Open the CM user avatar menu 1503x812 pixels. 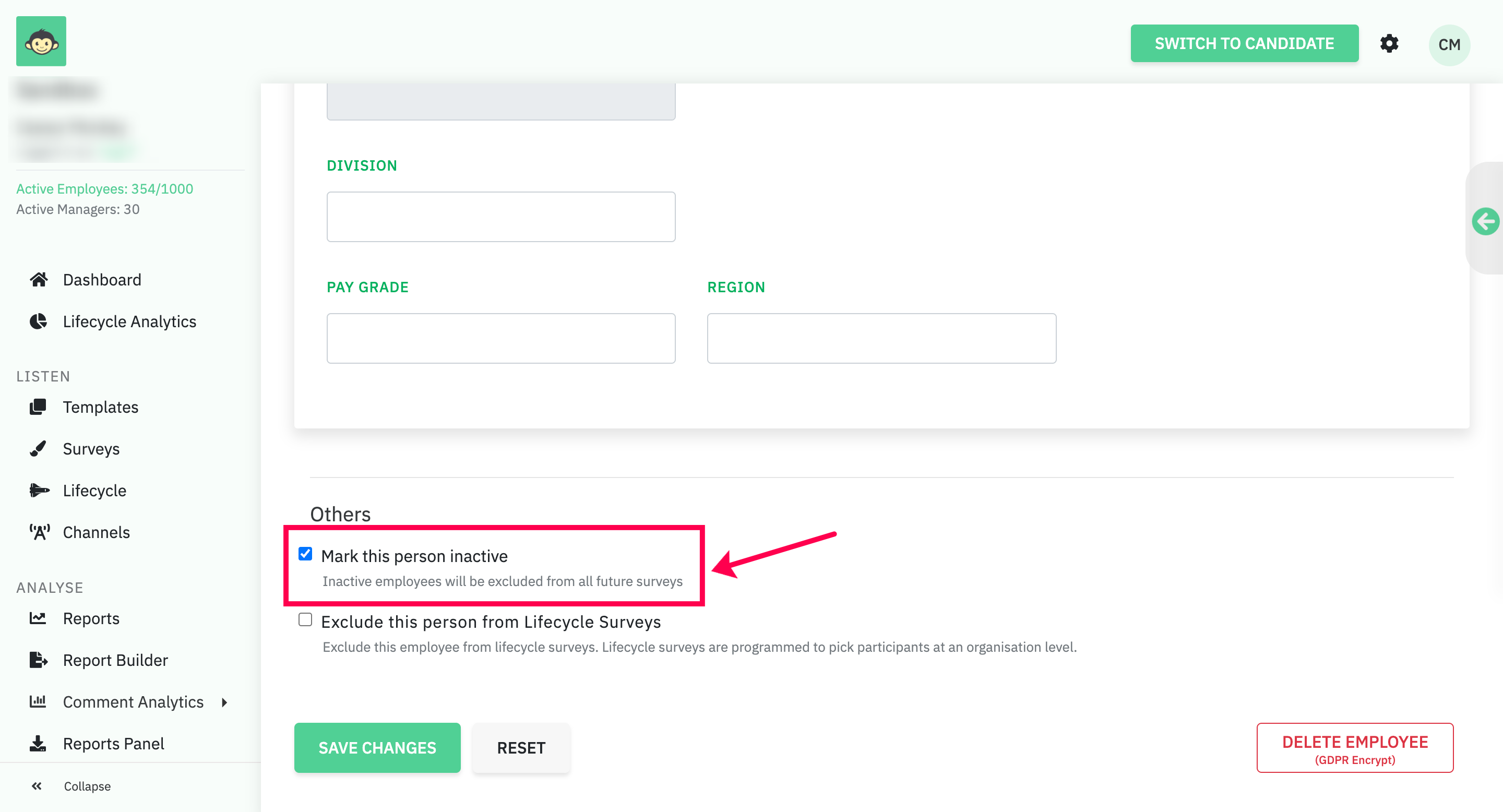tap(1449, 45)
